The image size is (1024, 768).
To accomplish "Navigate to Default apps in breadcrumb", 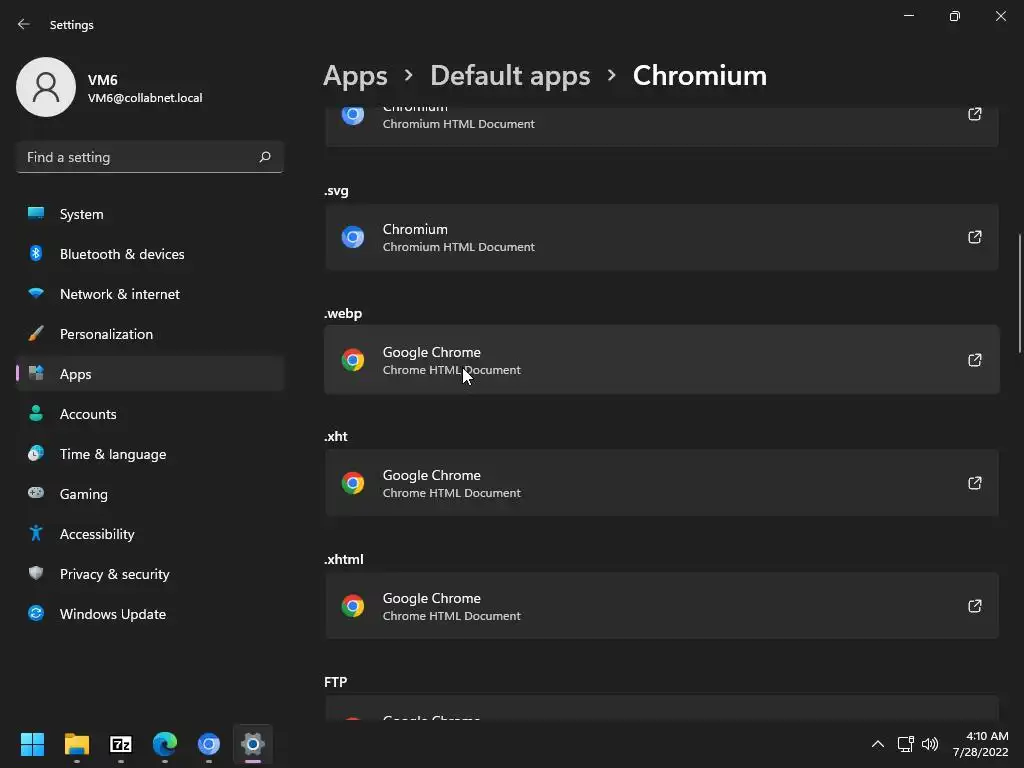I will (510, 76).
